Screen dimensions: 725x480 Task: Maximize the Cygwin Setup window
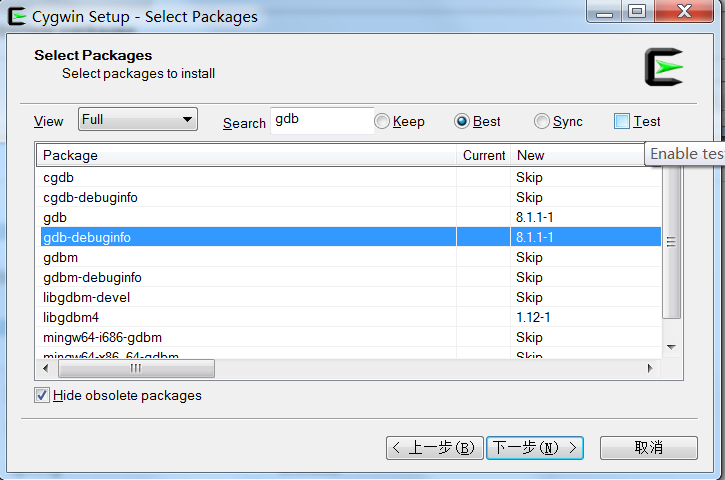tap(637, 12)
